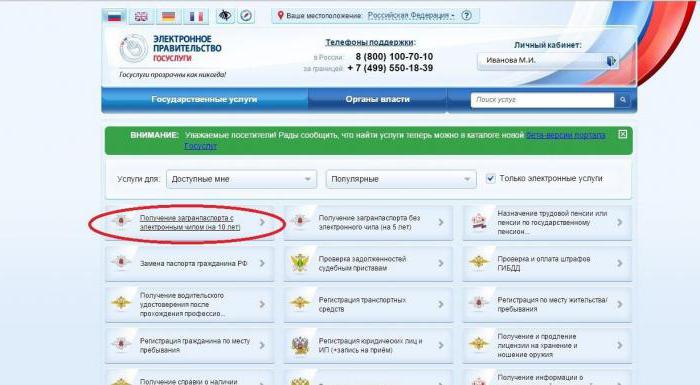Click the Поиск услуг search field
This screenshot has height=385, width=700.
tap(542, 100)
